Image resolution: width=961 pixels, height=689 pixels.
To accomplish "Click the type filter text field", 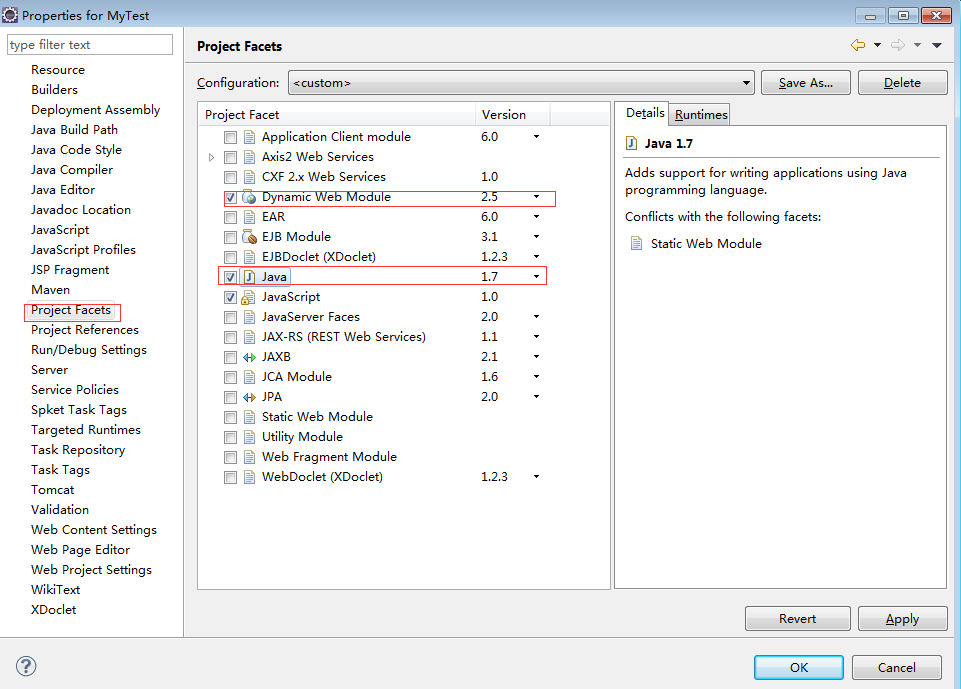I will click(x=90, y=45).
